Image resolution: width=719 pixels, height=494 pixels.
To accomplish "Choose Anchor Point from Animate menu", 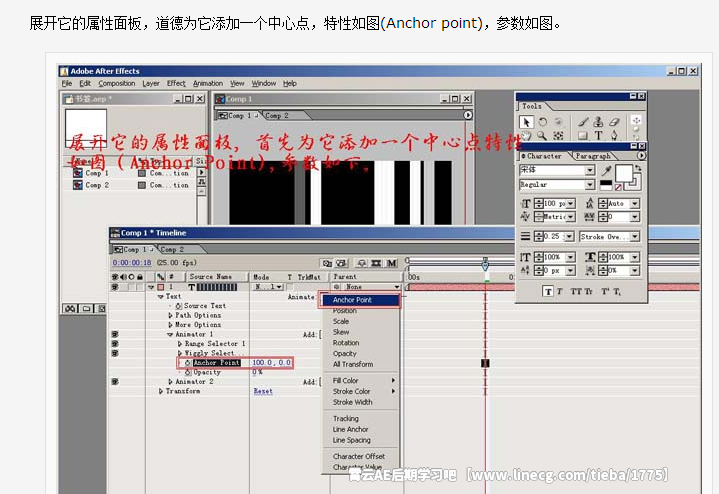I will [360, 300].
